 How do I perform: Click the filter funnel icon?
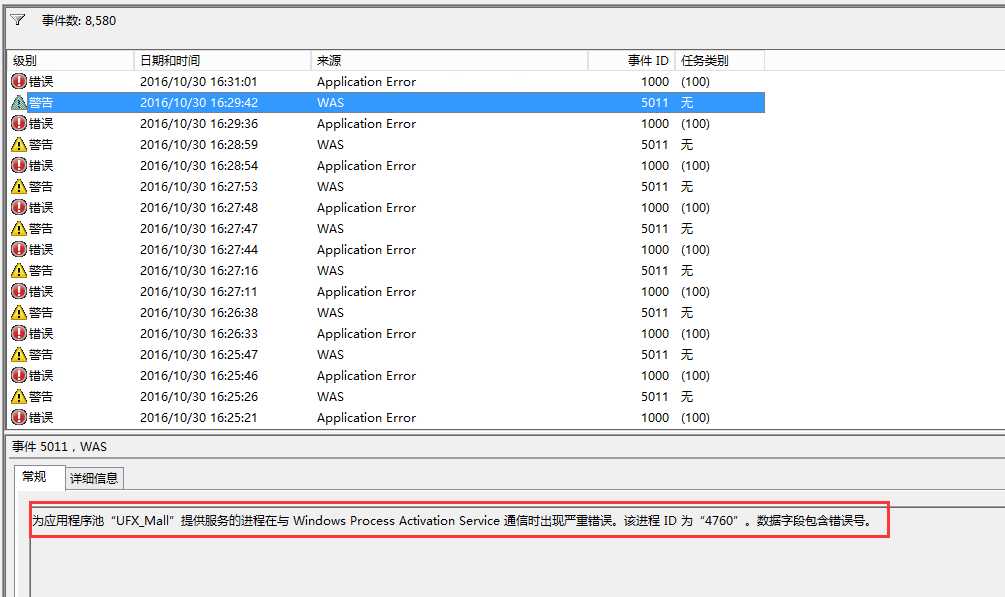pos(18,20)
